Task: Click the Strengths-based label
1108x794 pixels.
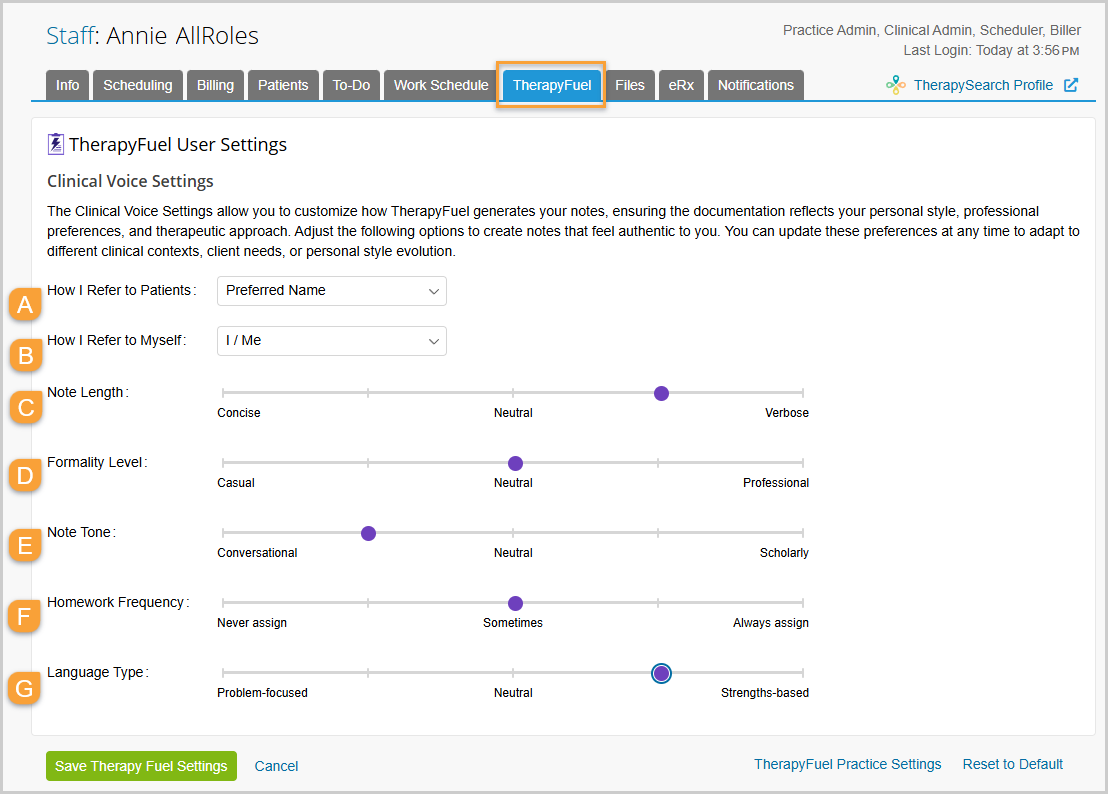Action: coord(765,693)
